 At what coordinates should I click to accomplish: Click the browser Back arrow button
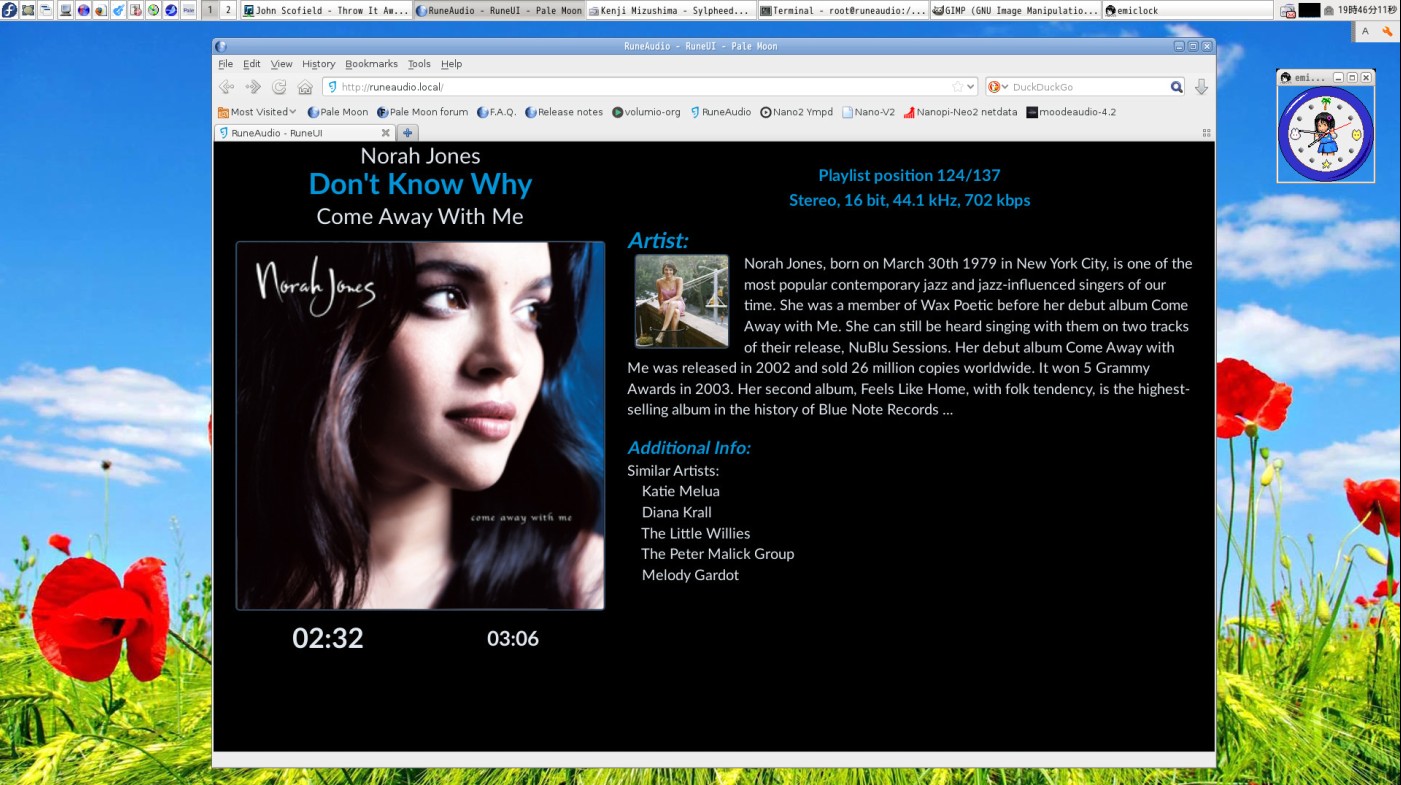click(x=226, y=87)
